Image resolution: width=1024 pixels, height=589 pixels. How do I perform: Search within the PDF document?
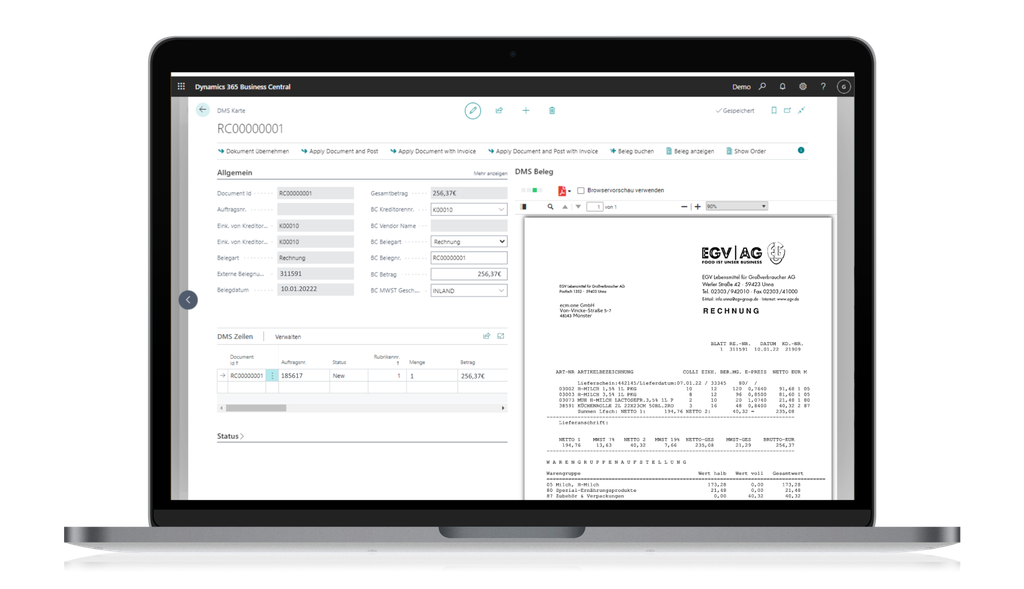551,206
